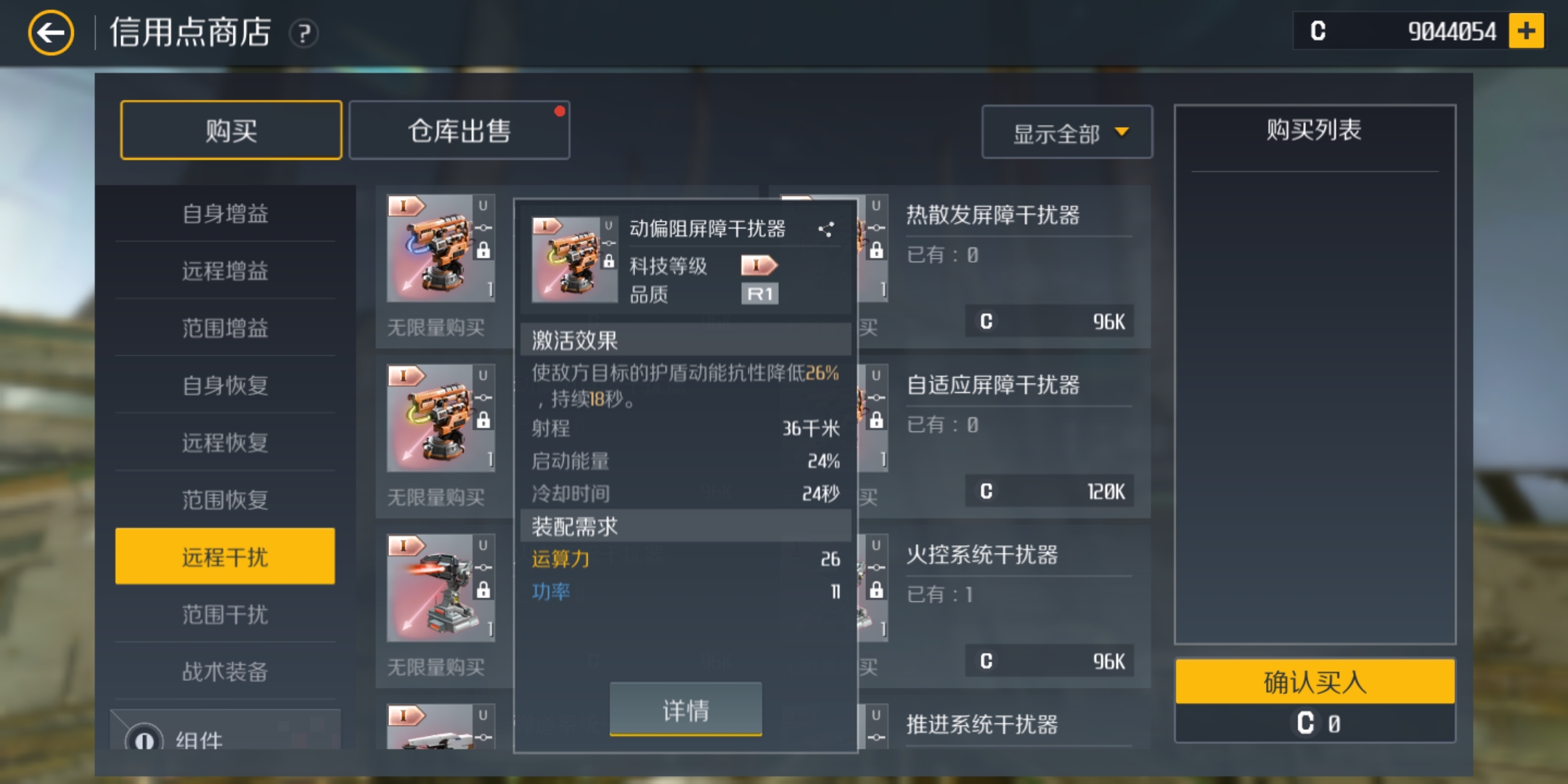Click the R1 quality badge
This screenshot has width=1568, height=784.
[x=759, y=294]
